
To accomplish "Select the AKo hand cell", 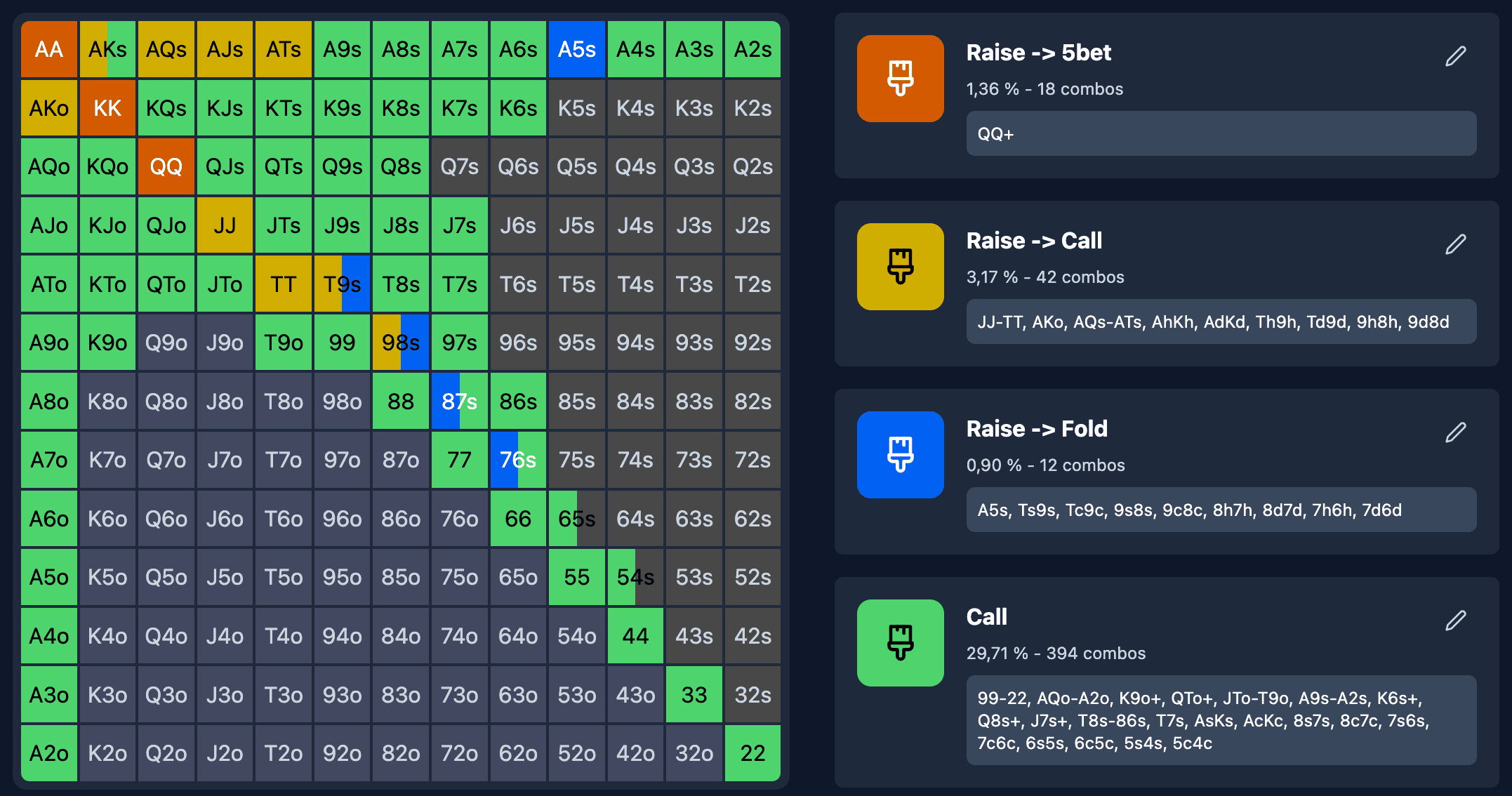I will [x=48, y=107].
